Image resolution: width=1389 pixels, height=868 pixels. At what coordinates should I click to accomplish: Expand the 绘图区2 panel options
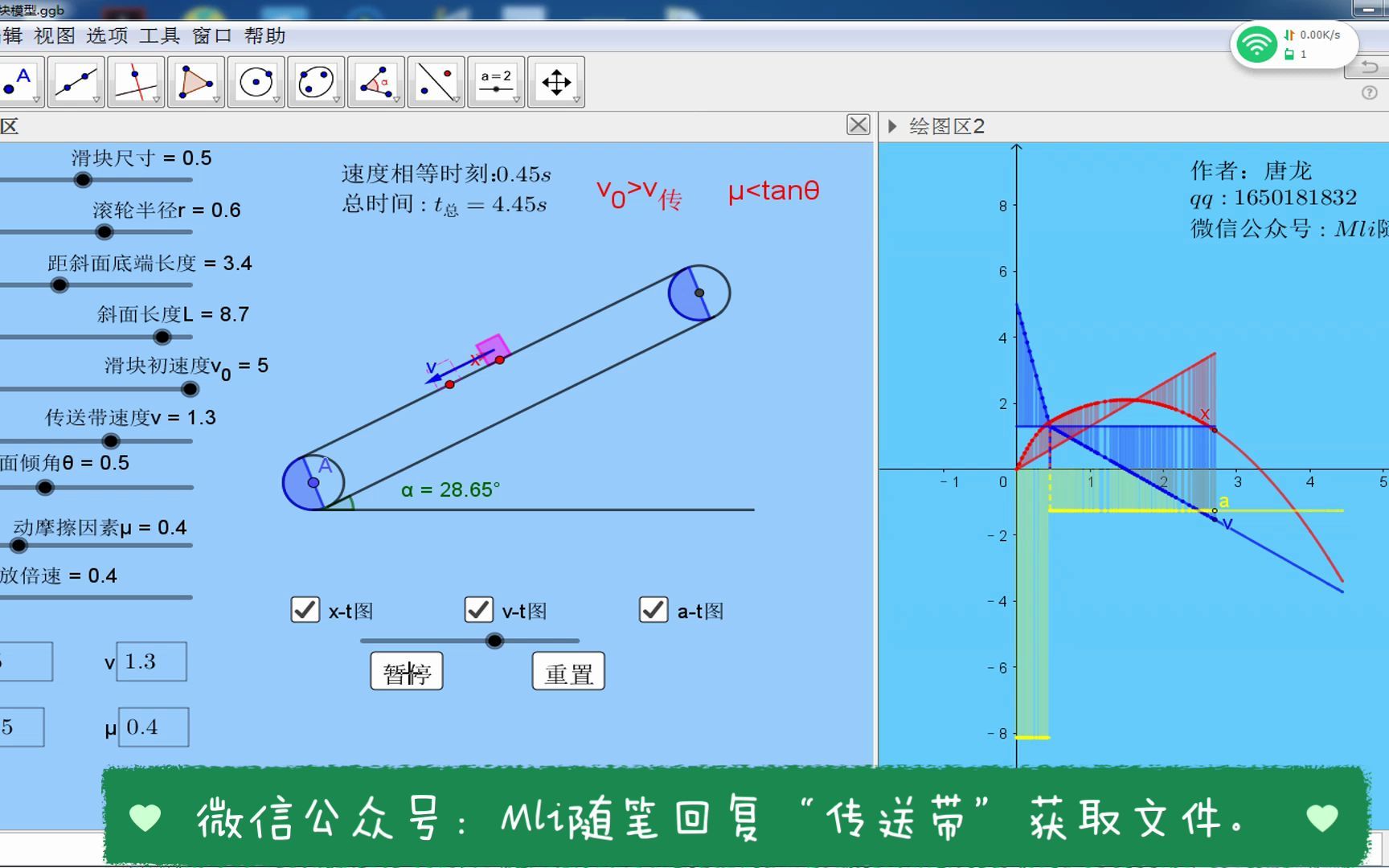tap(892, 125)
